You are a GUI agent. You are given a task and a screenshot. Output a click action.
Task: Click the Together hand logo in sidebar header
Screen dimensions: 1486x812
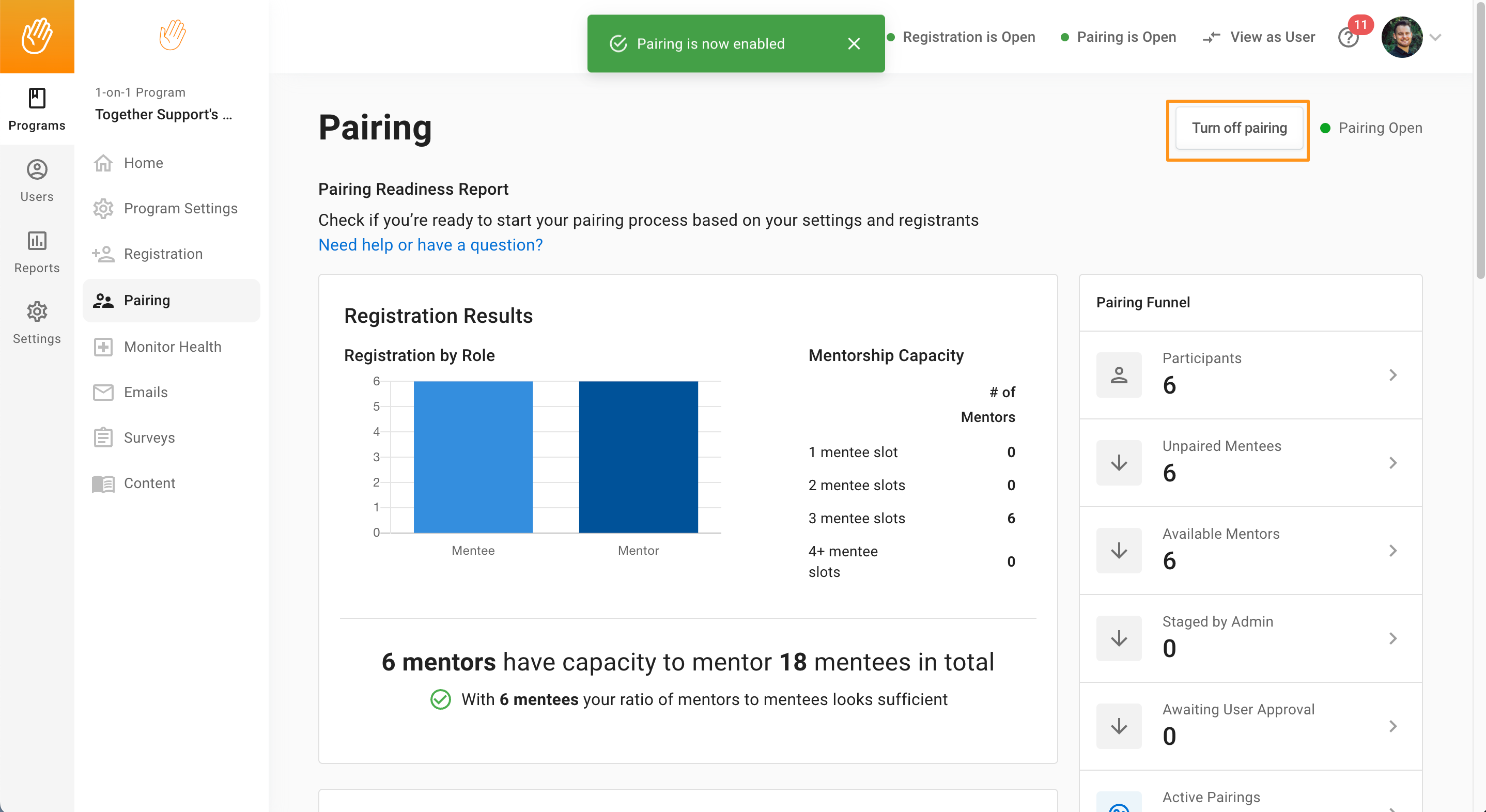pyautogui.click(x=172, y=35)
